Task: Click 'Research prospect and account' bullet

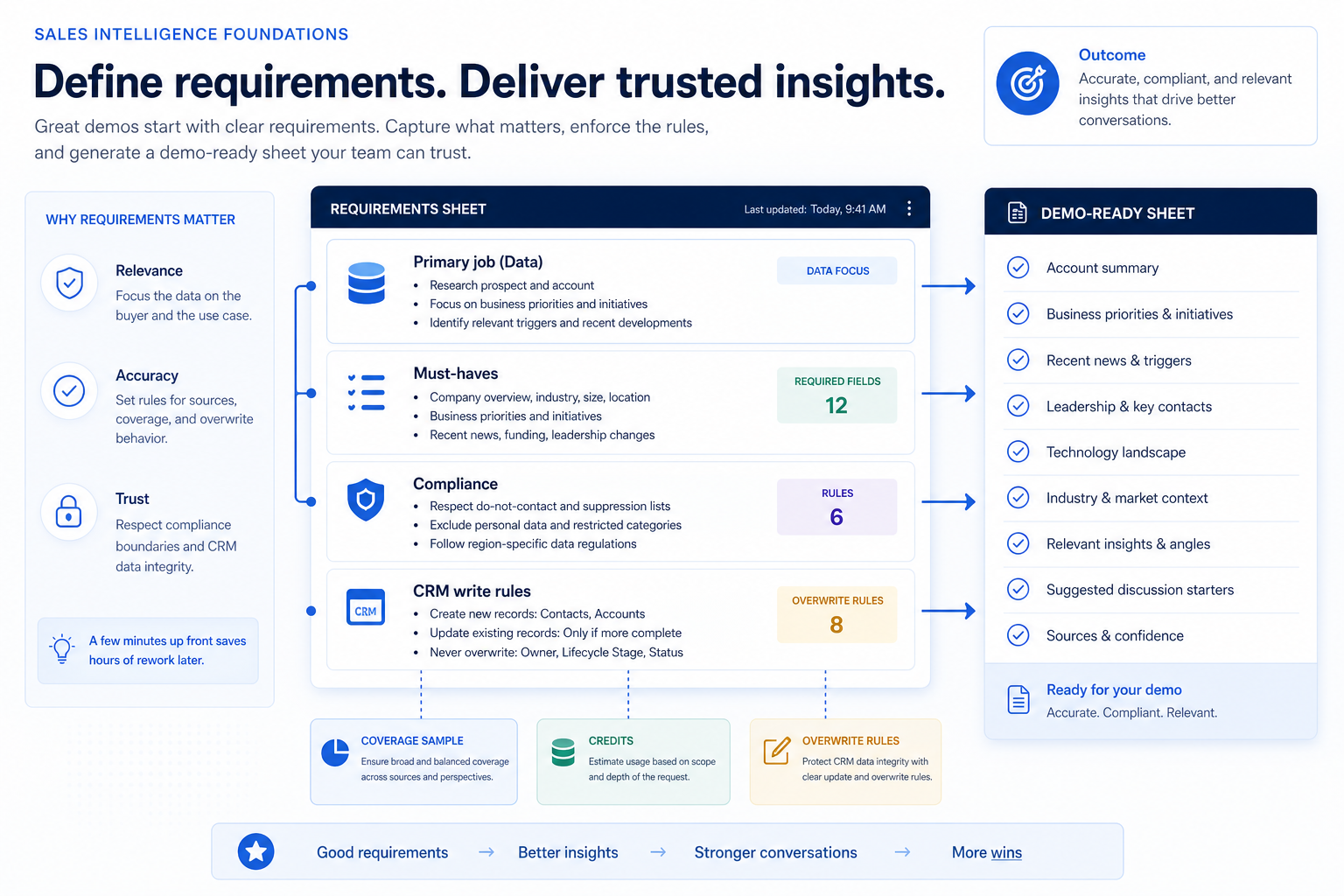Action: coord(512,285)
